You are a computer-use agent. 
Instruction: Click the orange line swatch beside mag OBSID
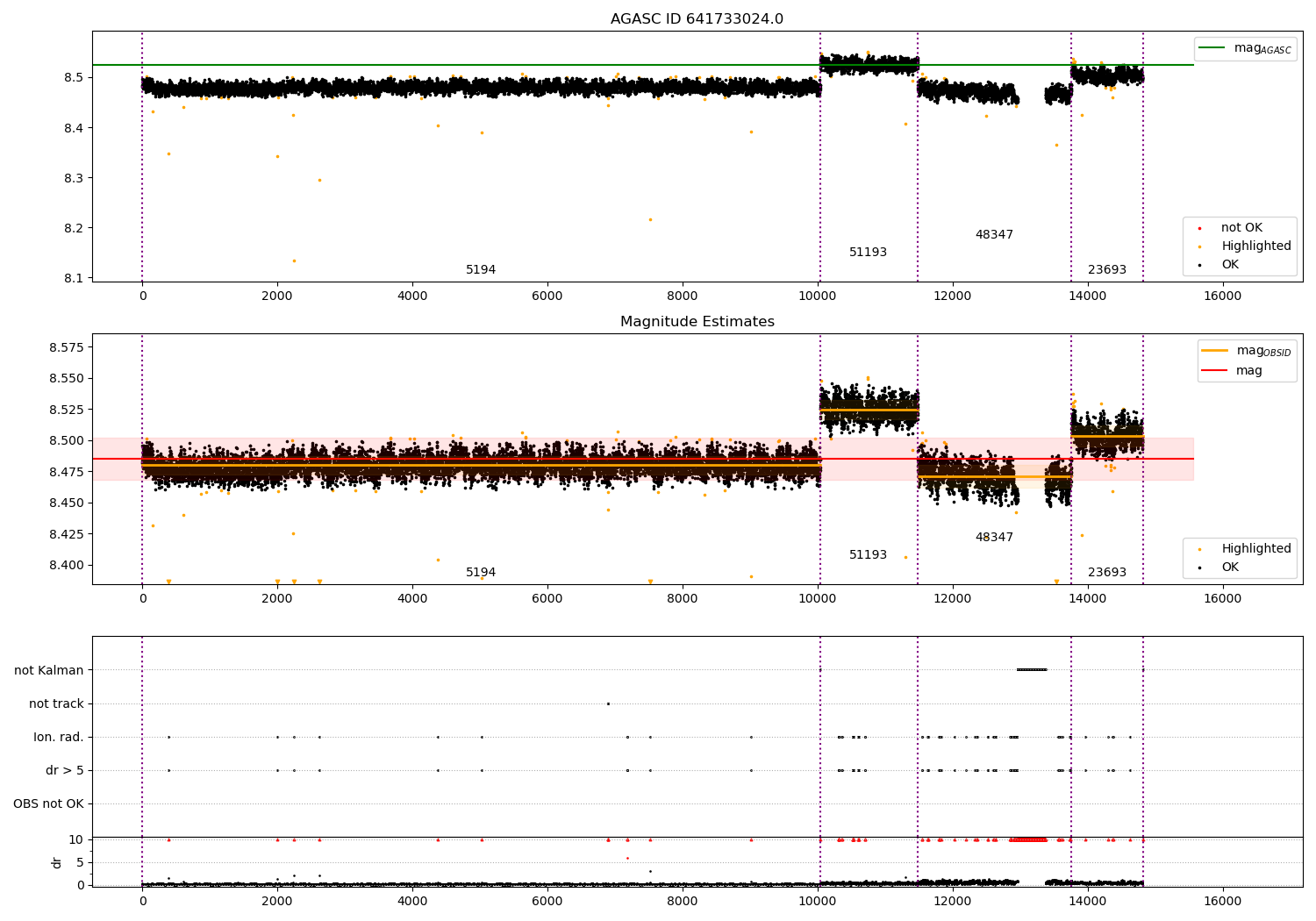pos(1214,351)
